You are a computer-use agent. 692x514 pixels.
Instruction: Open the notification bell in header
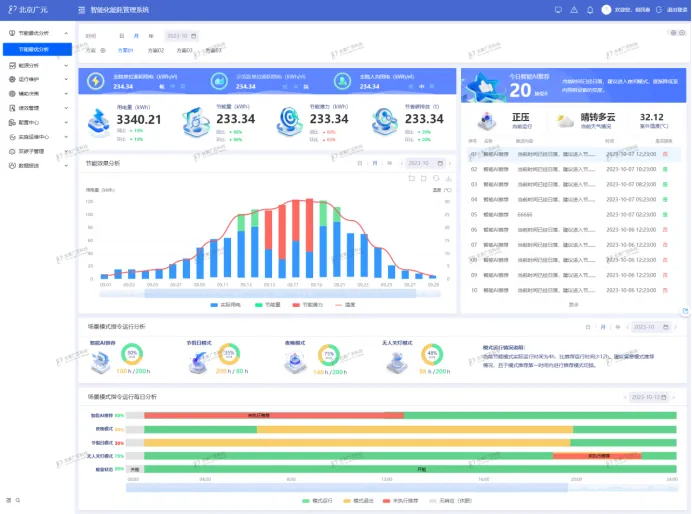[590, 9]
